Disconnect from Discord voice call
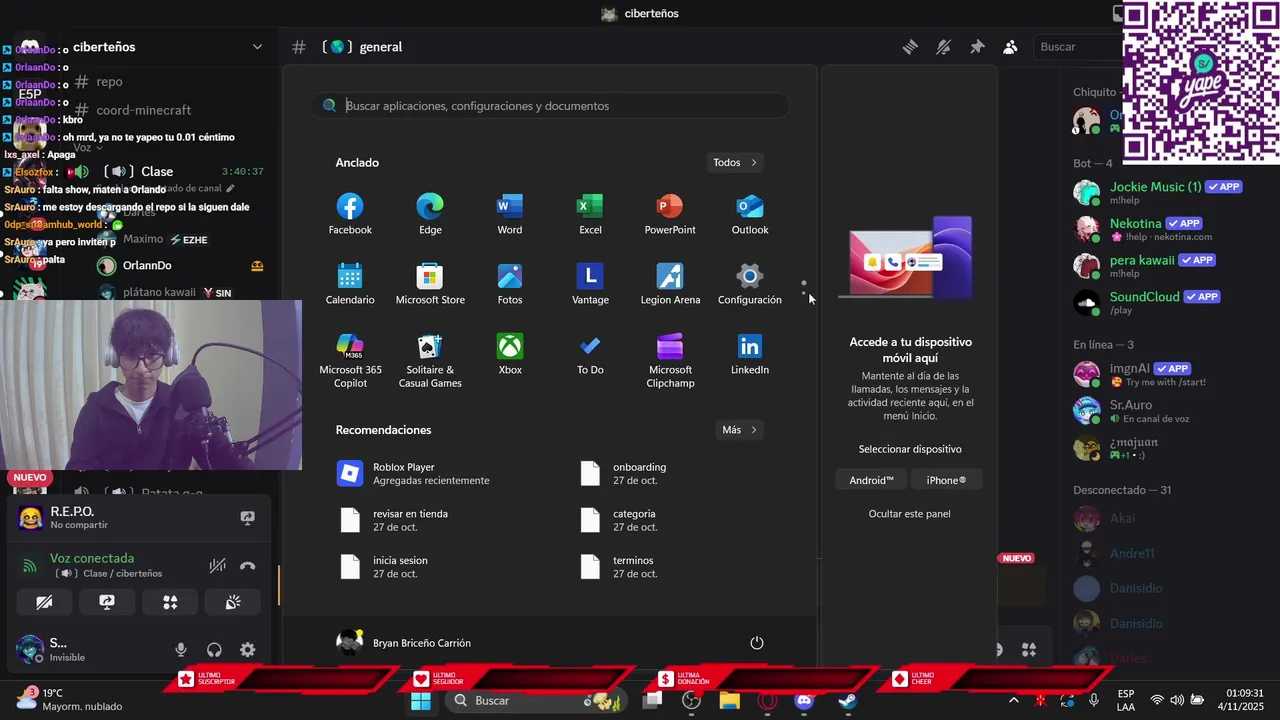1280x720 pixels. click(248, 566)
